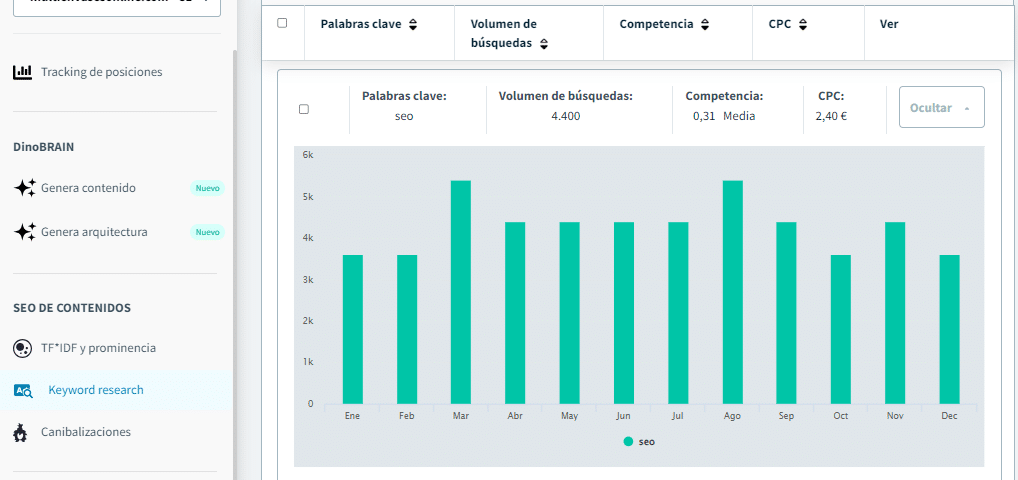Open the Tracking de posiciones link
Viewport: 1018px width, 480px height.
[101, 72]
